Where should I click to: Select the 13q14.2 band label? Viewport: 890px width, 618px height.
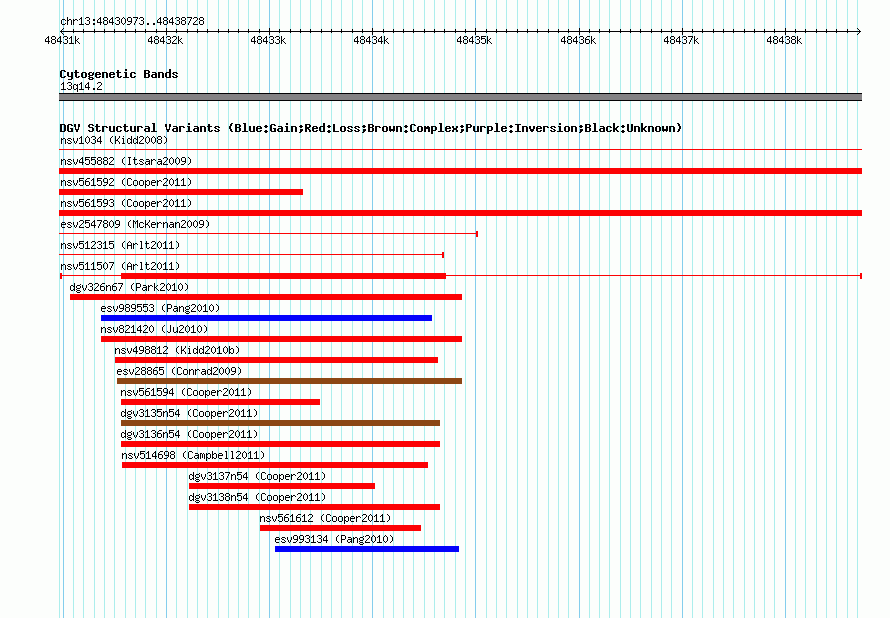[x=81, y=86]
